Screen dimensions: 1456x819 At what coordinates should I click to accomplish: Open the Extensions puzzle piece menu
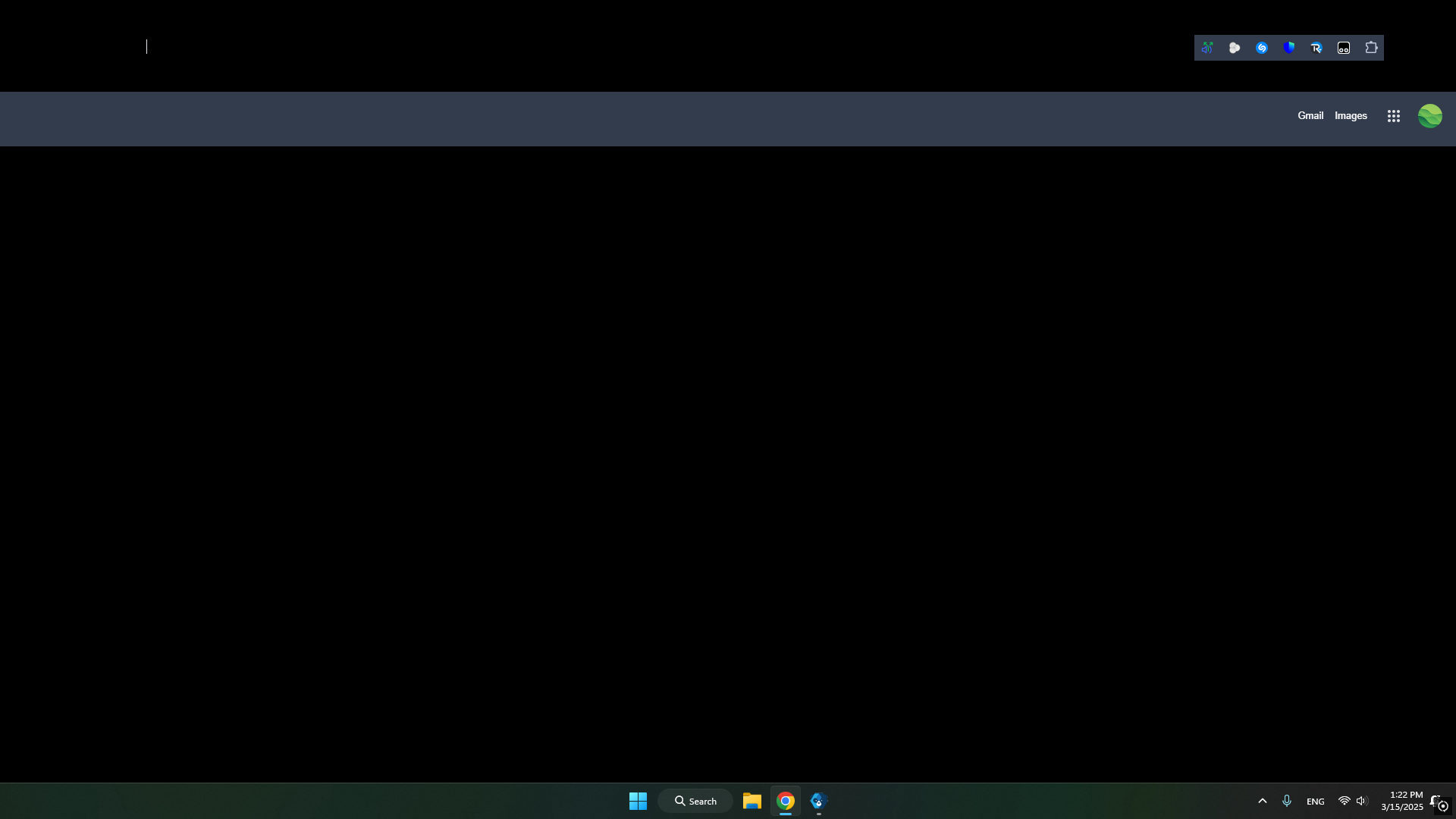[x=1371, y=48]
